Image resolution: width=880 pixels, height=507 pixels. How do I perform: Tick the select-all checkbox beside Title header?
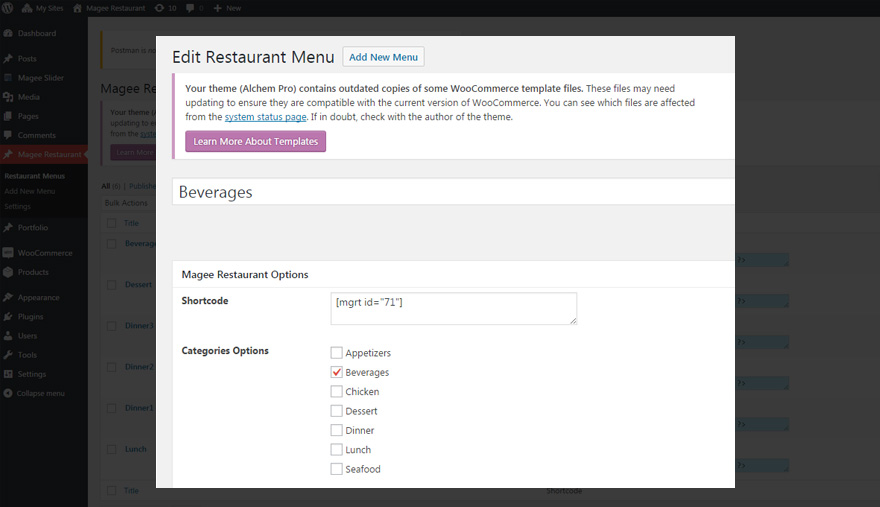pyautogui.click(x=112, y=223)
